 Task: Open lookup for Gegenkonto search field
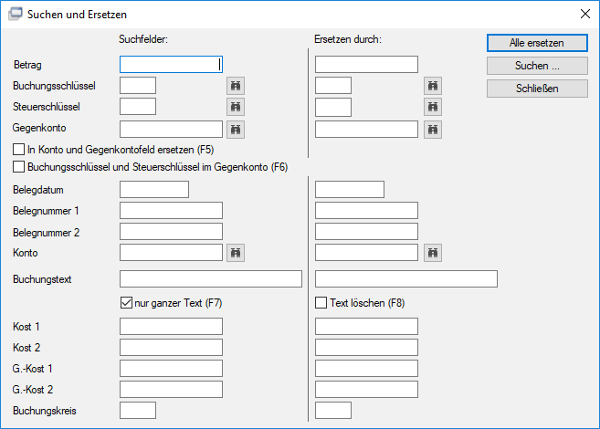(235, 129)
